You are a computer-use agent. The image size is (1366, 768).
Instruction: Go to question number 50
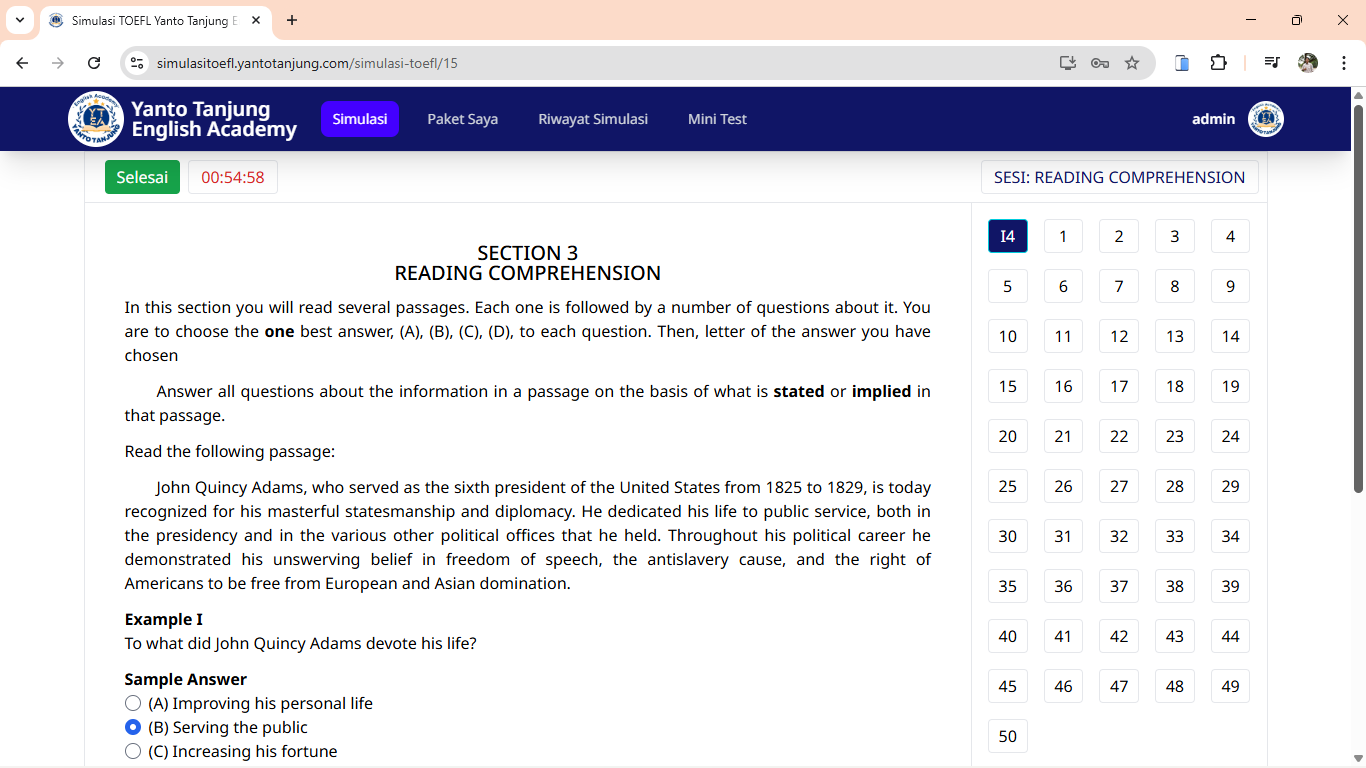pos(1007,736)
